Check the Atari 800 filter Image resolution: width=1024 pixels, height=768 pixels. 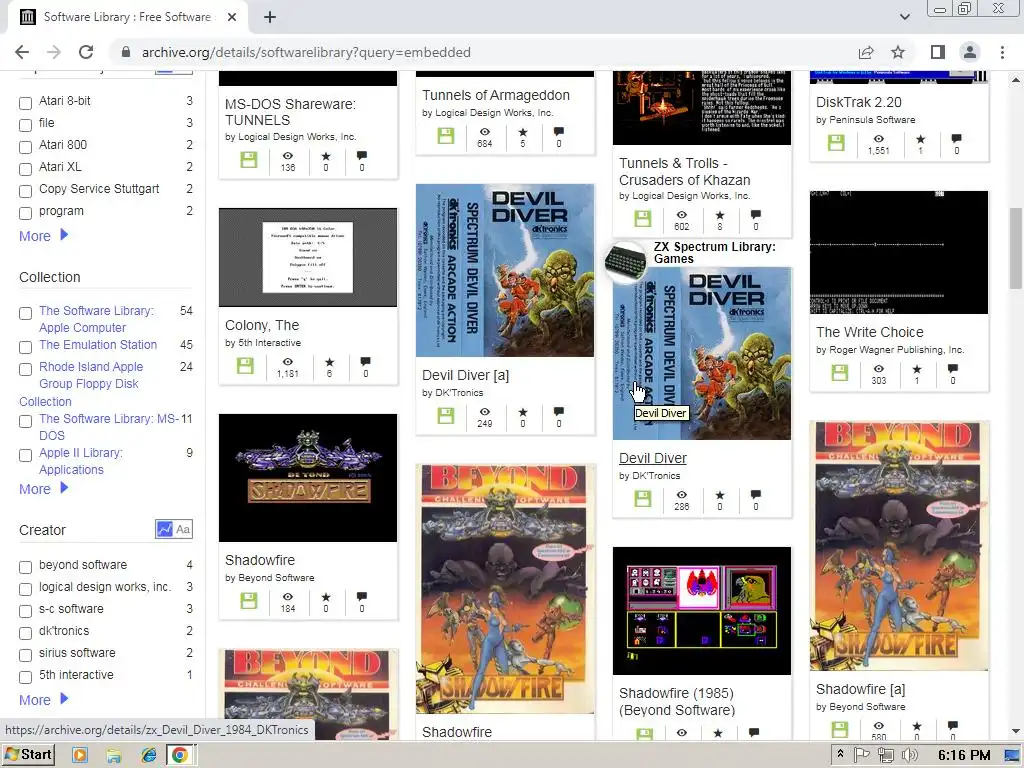(x=25, y=147)
